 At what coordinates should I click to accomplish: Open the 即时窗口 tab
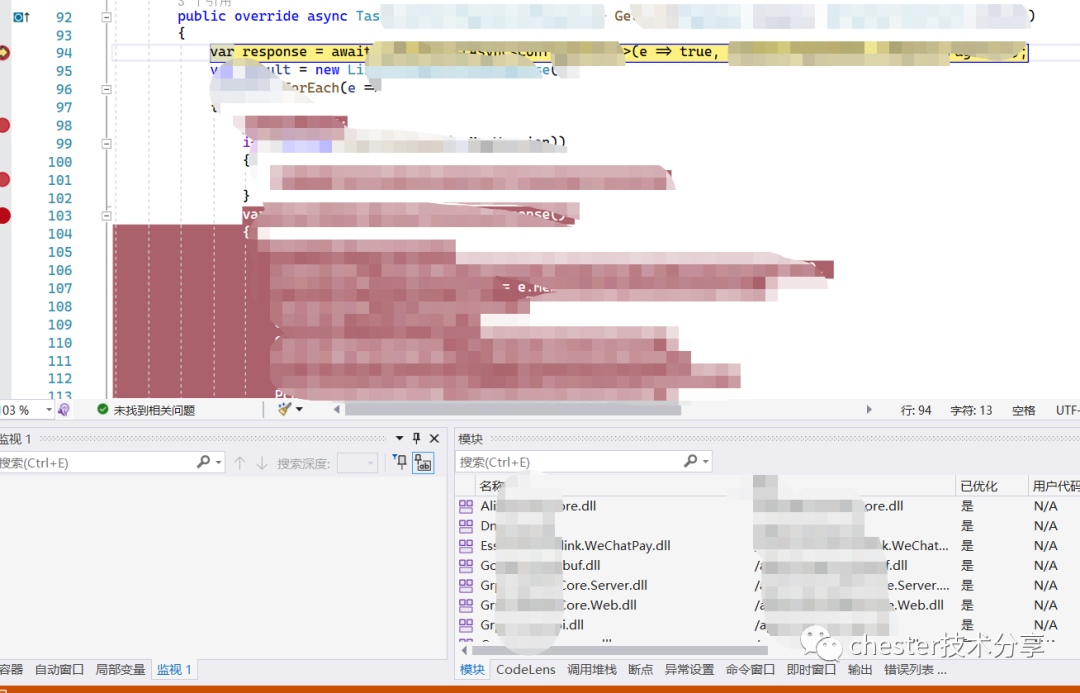pos(811,670)
